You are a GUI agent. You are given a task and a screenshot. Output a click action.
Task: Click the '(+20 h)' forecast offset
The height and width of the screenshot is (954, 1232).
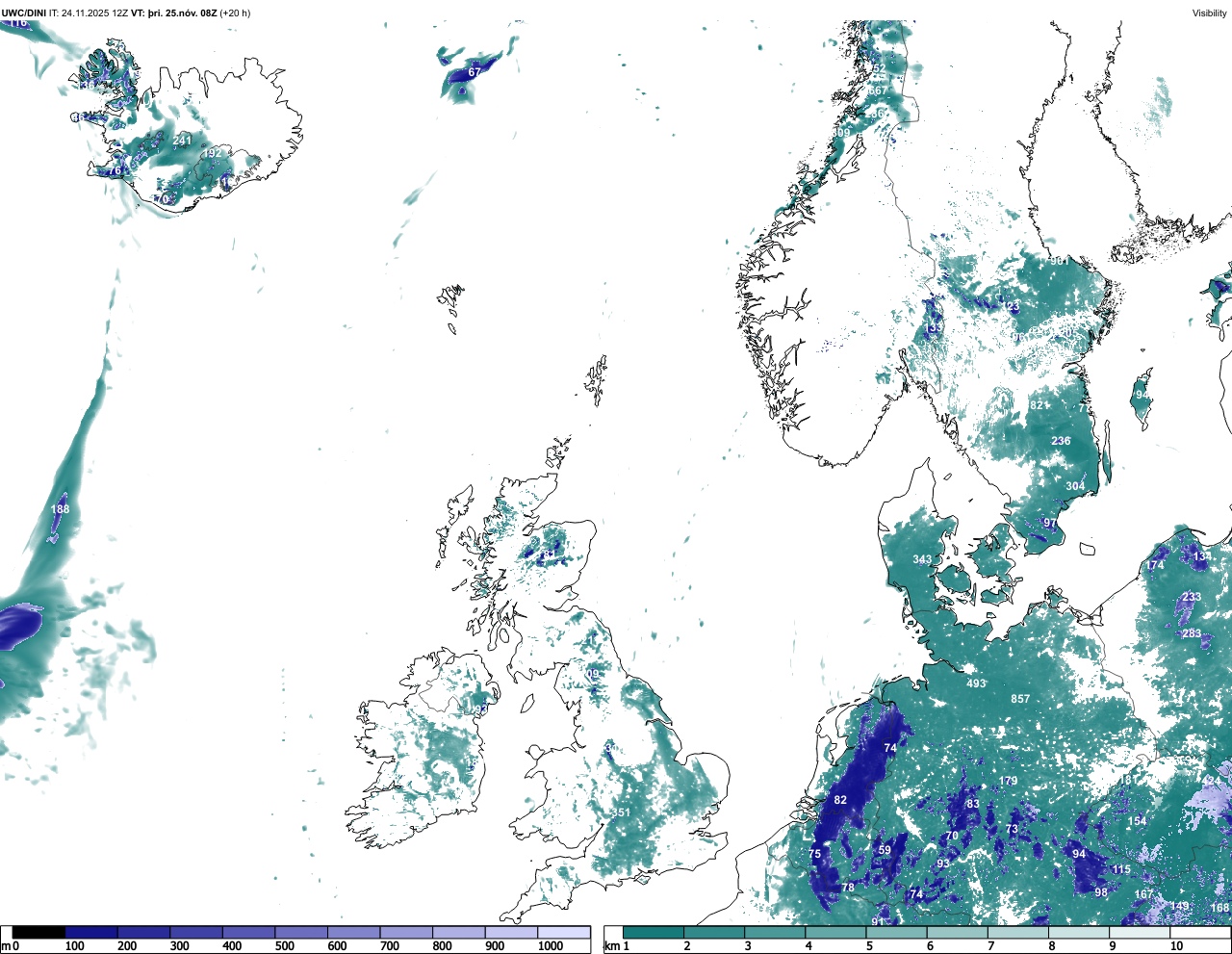click(236, 13)
